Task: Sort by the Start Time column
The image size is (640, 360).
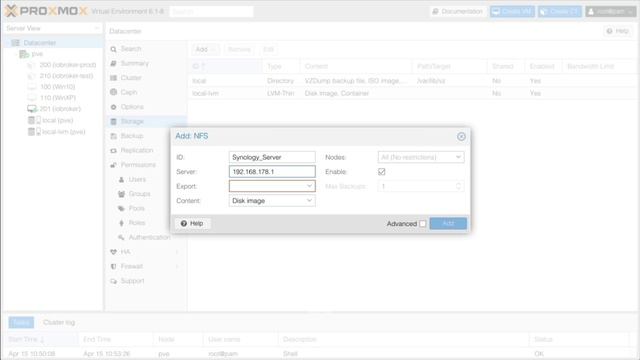Action: click(x=40, y=339)
